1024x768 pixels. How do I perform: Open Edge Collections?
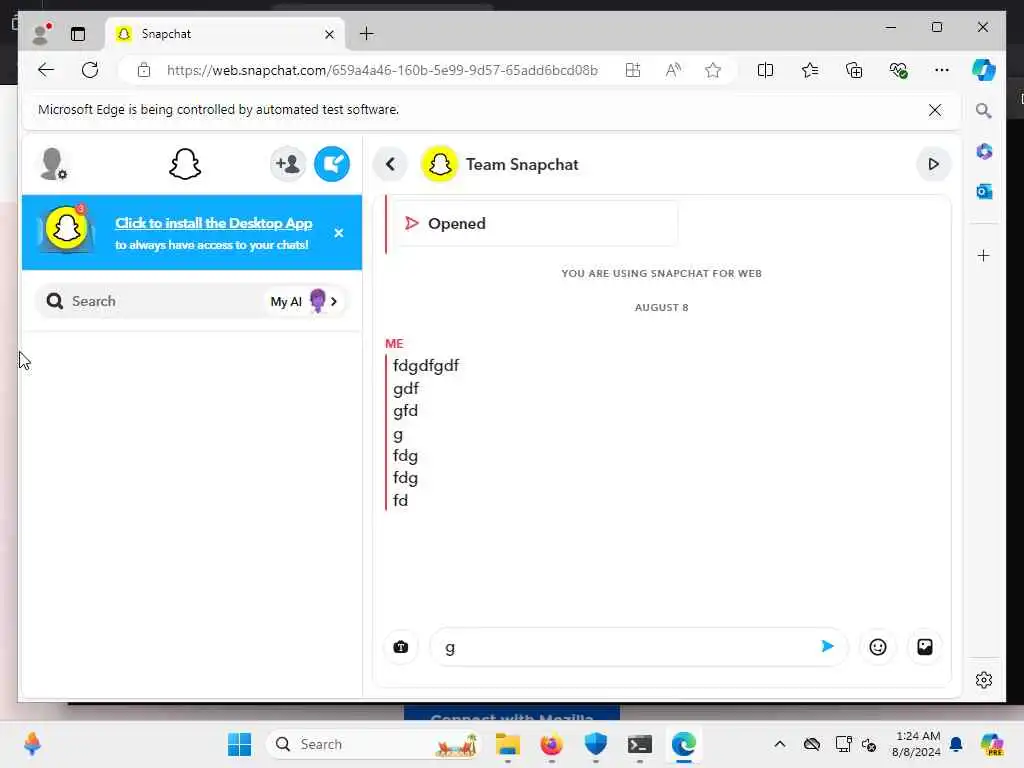(854, 70)
